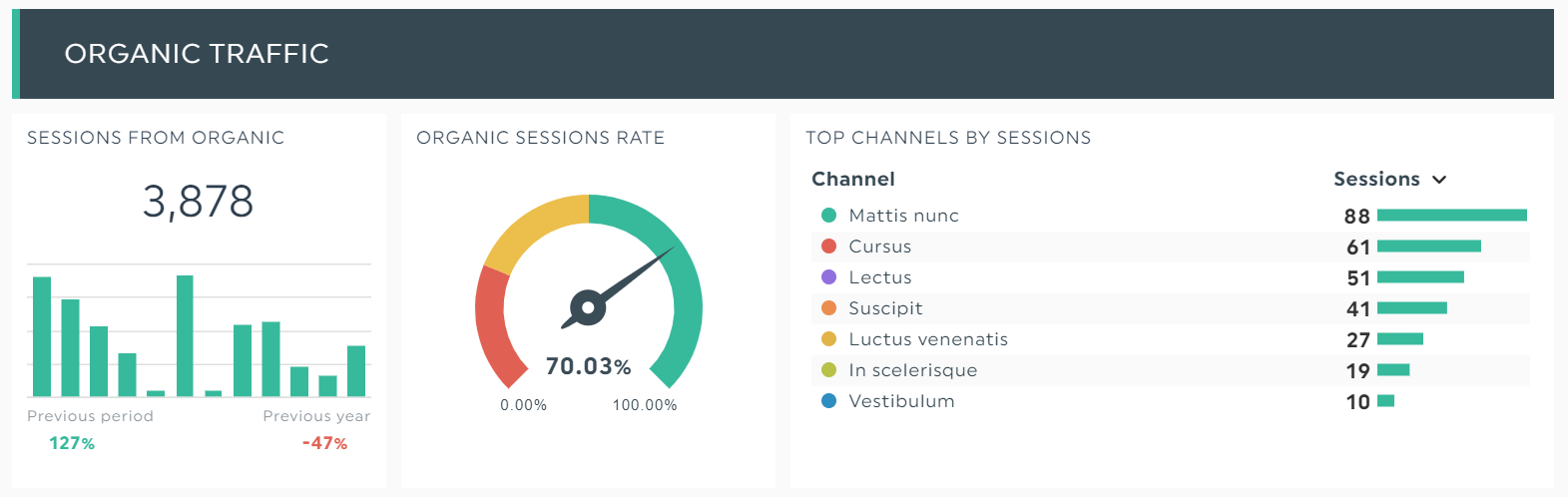The width and height of the screenshot is (1568, 497).
Task: Click the yellow segment of the gauge
Action: click(530, 229)
